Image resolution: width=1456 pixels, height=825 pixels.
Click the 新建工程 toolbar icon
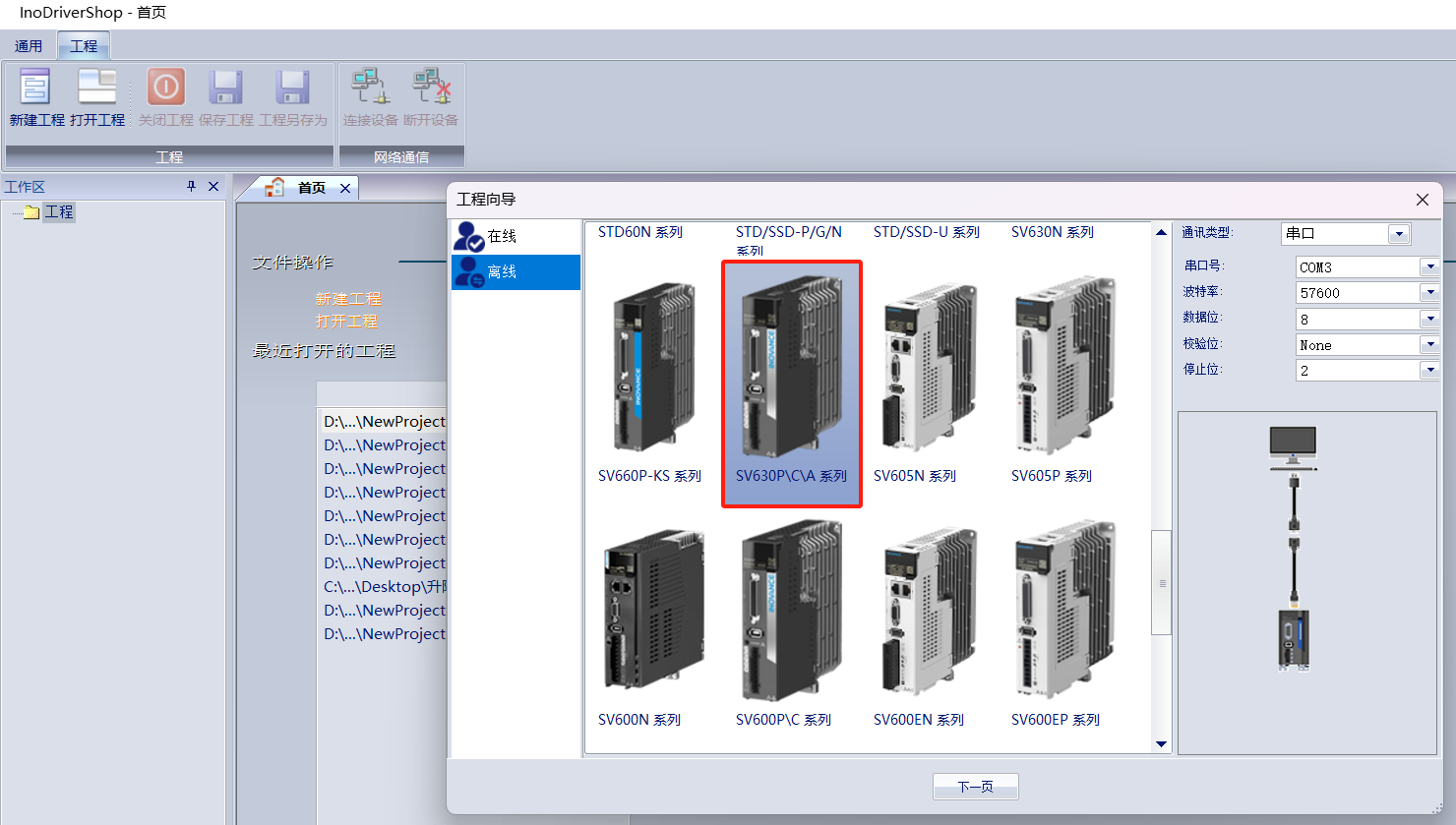coord(36,88)
